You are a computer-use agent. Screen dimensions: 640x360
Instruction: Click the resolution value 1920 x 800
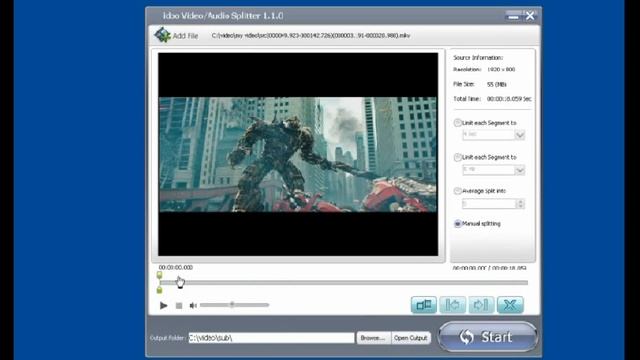(501, 69)
